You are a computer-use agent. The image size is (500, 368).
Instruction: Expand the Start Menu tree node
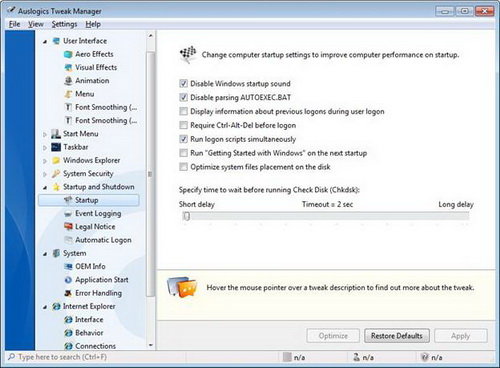pyautogui.click(x=45, y=134)
